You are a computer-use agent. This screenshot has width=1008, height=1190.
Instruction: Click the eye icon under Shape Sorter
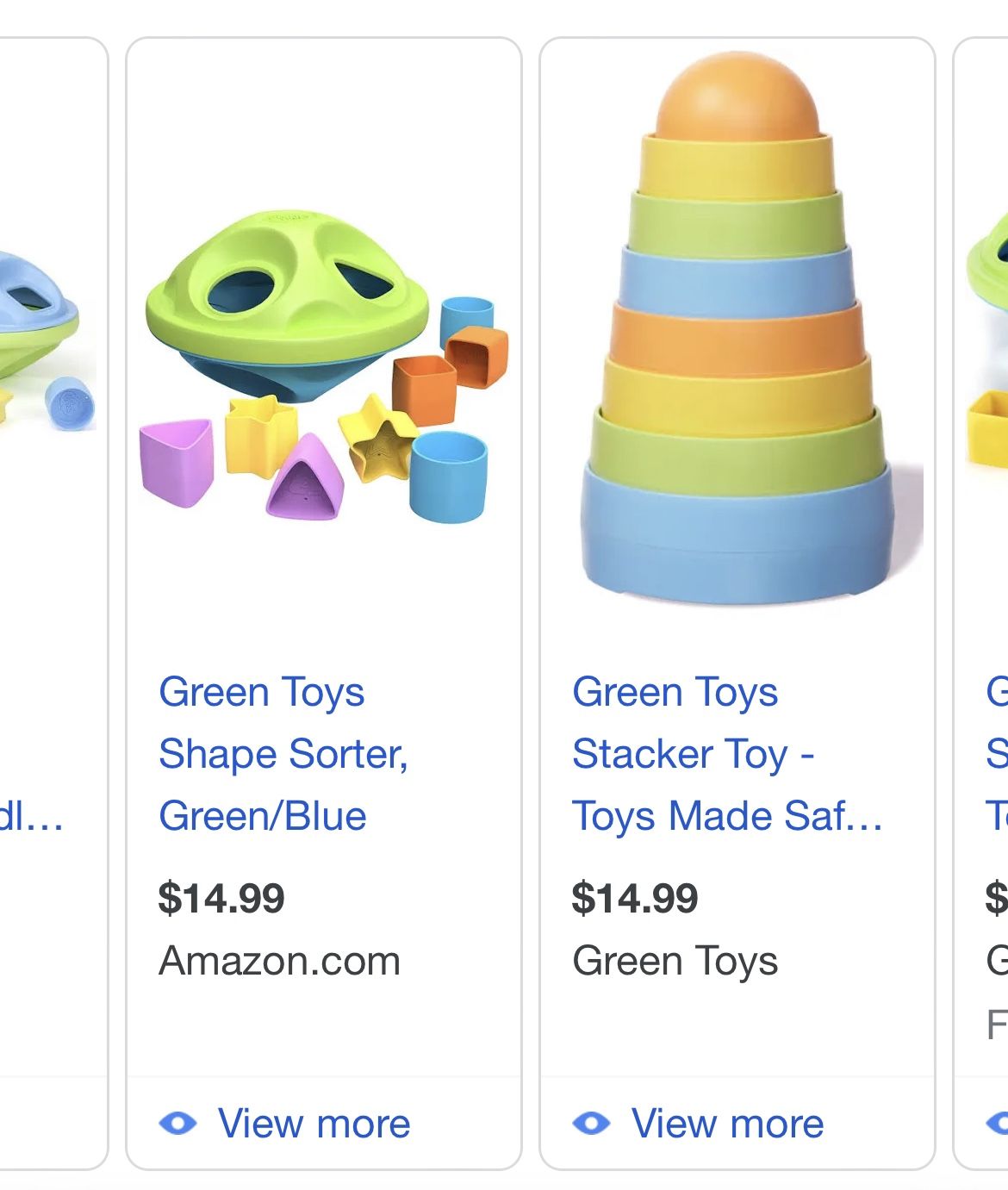(x=177, y=1123)
